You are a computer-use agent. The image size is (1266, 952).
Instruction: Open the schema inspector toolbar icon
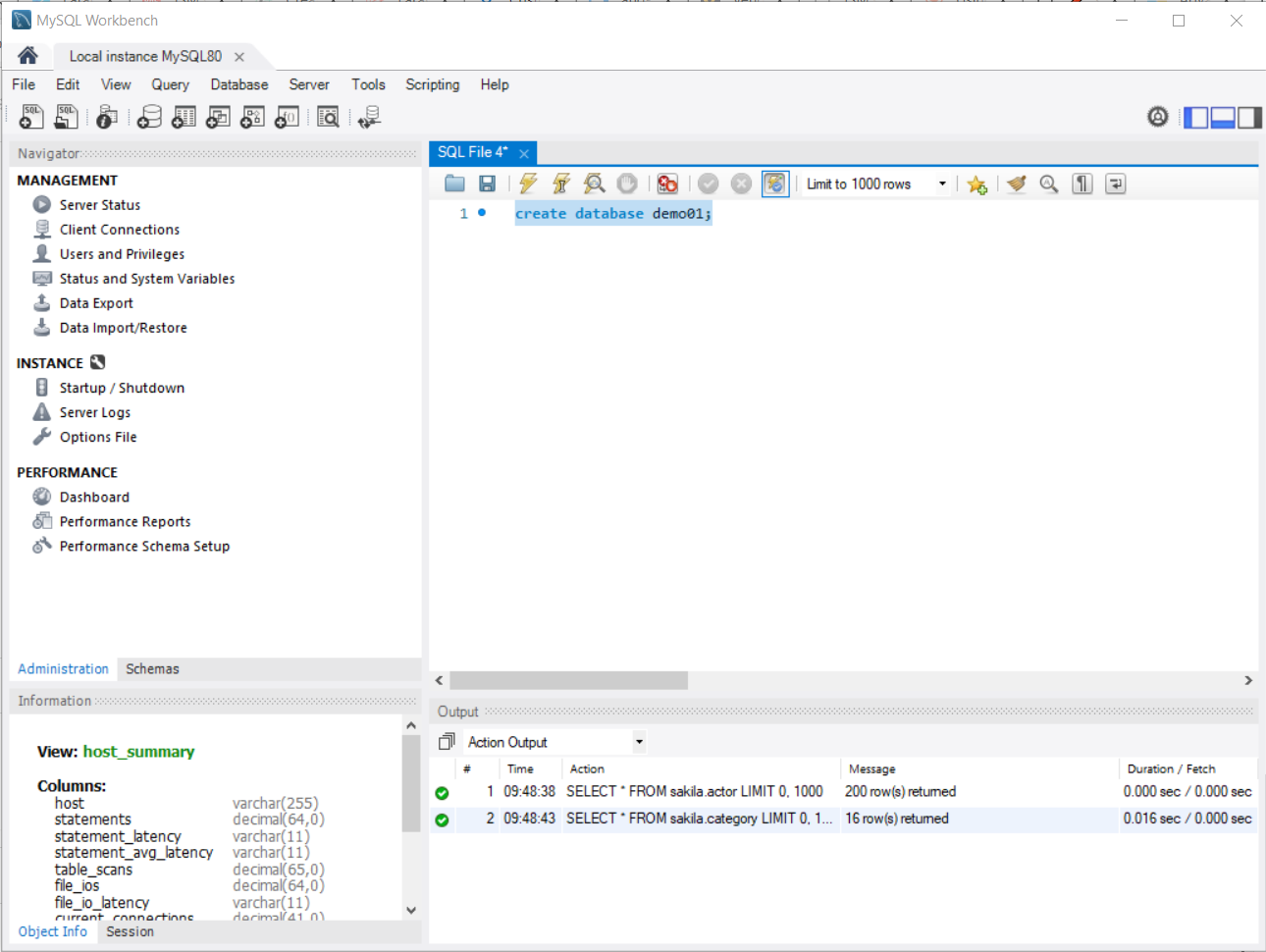click(107, 117)
